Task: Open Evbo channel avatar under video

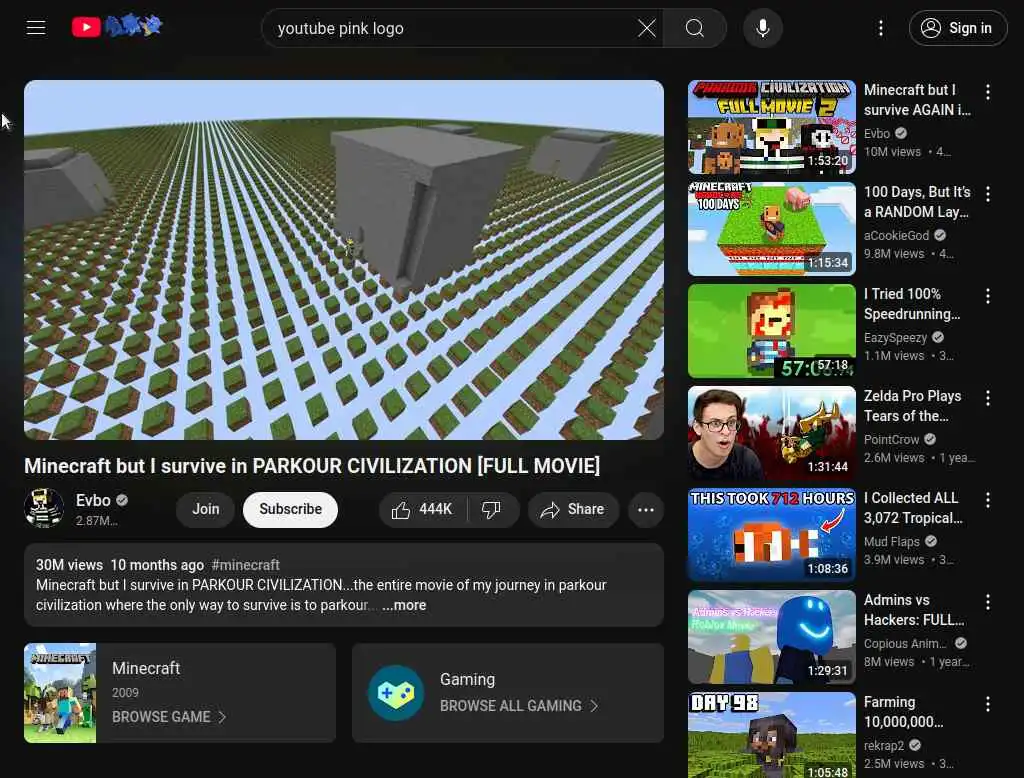Action: click(x=44, y=508)
